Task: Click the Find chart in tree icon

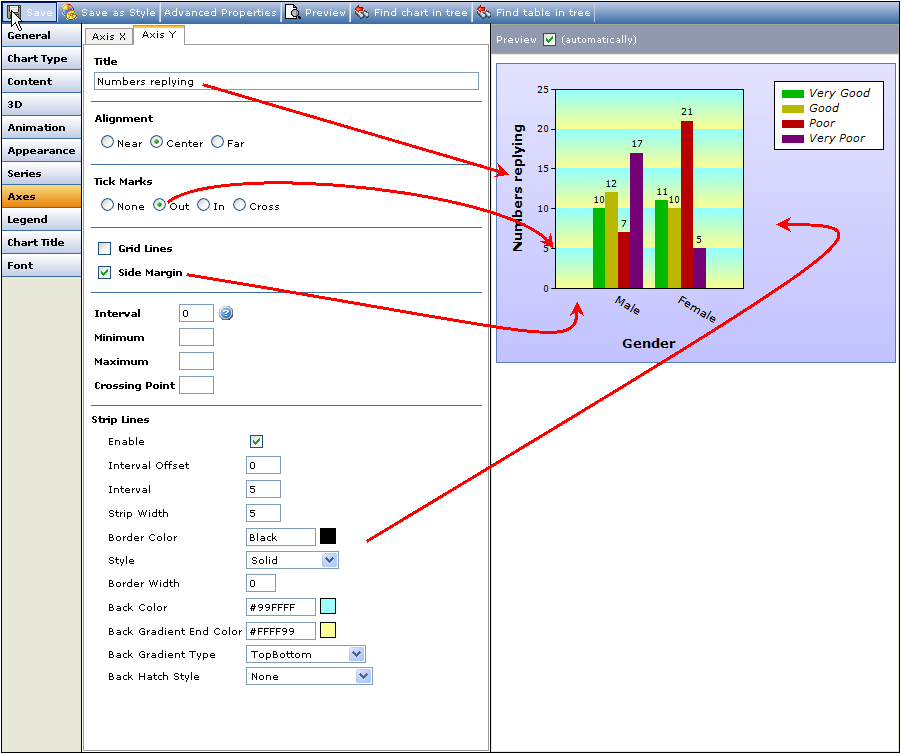Action: click(361, 11)
